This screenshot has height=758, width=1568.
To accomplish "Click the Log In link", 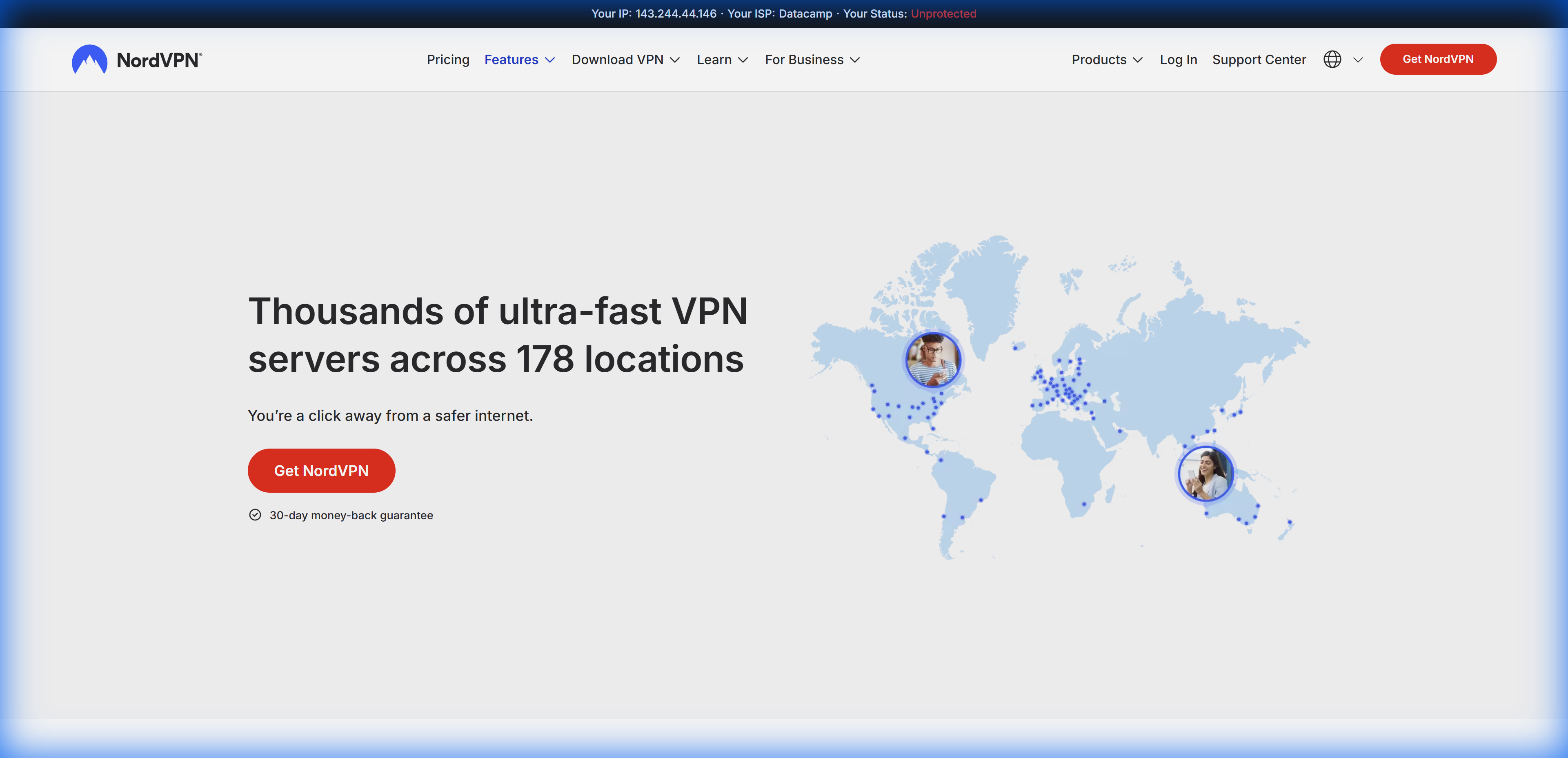I will click(x=1179, y=59).
